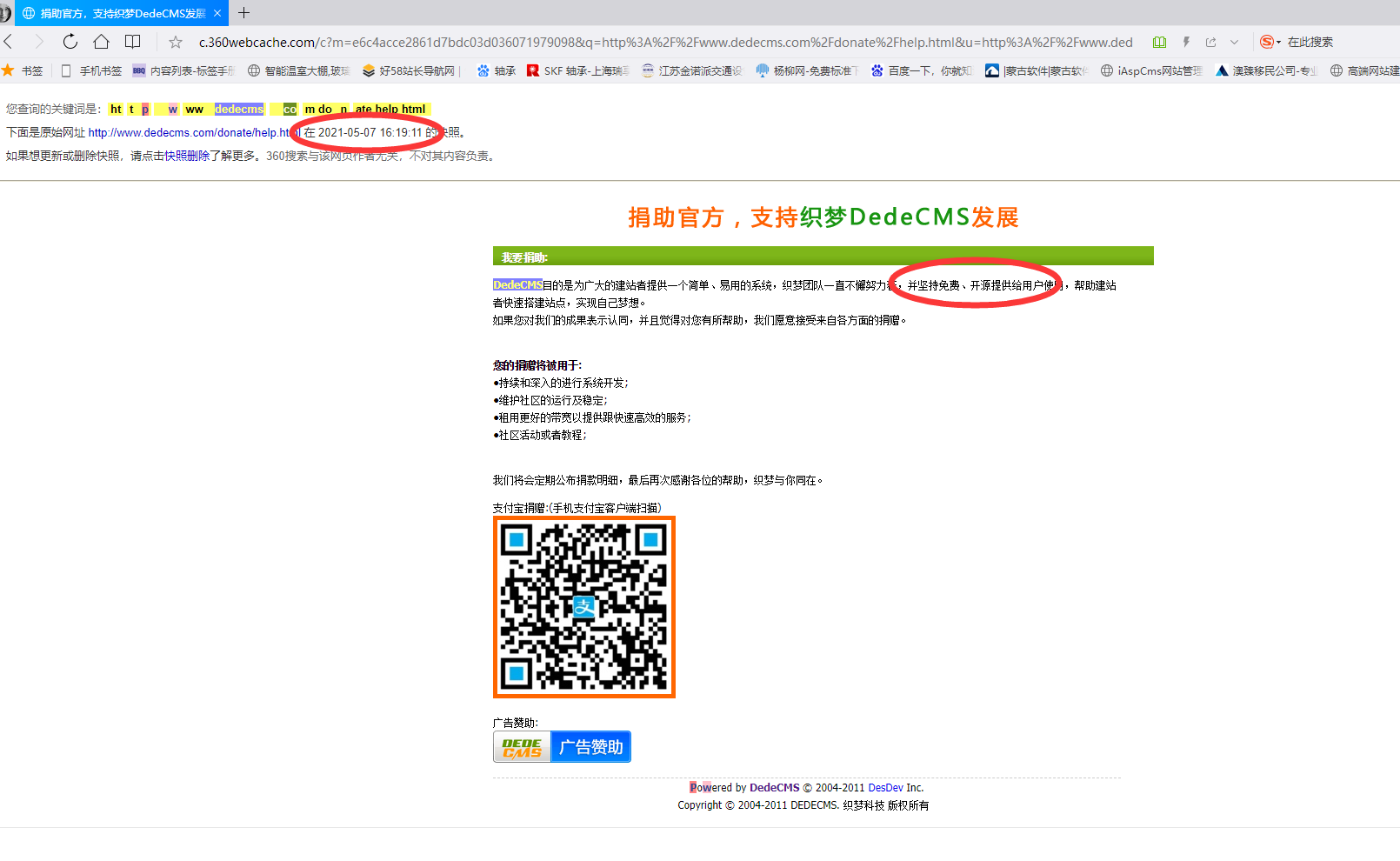Open the iAspCms网站管理 bookmark

pos(1151,70)
